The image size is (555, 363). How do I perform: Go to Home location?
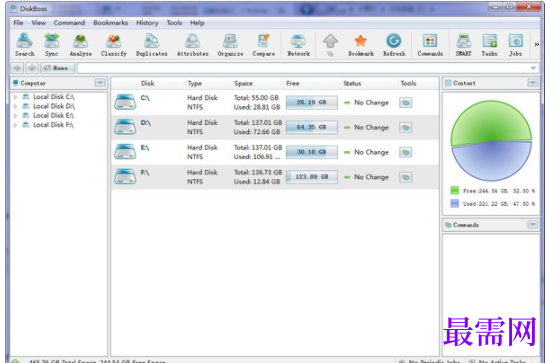57,68
